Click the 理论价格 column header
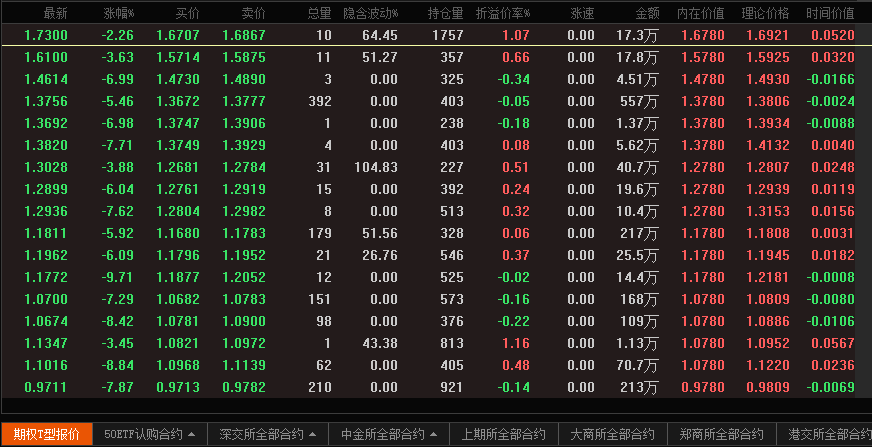 pyautogui.click(x=765, y=13)
